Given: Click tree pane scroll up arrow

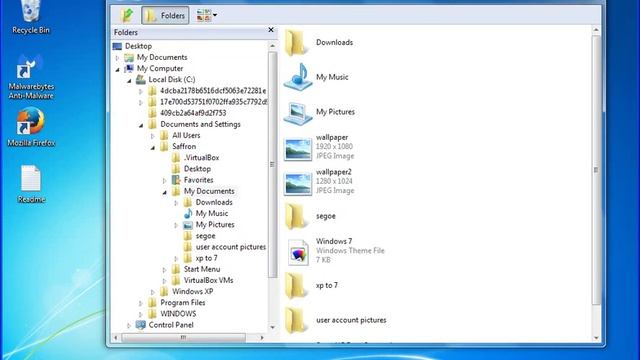Looking at the screenshot, I should click(x=273, y=46).
